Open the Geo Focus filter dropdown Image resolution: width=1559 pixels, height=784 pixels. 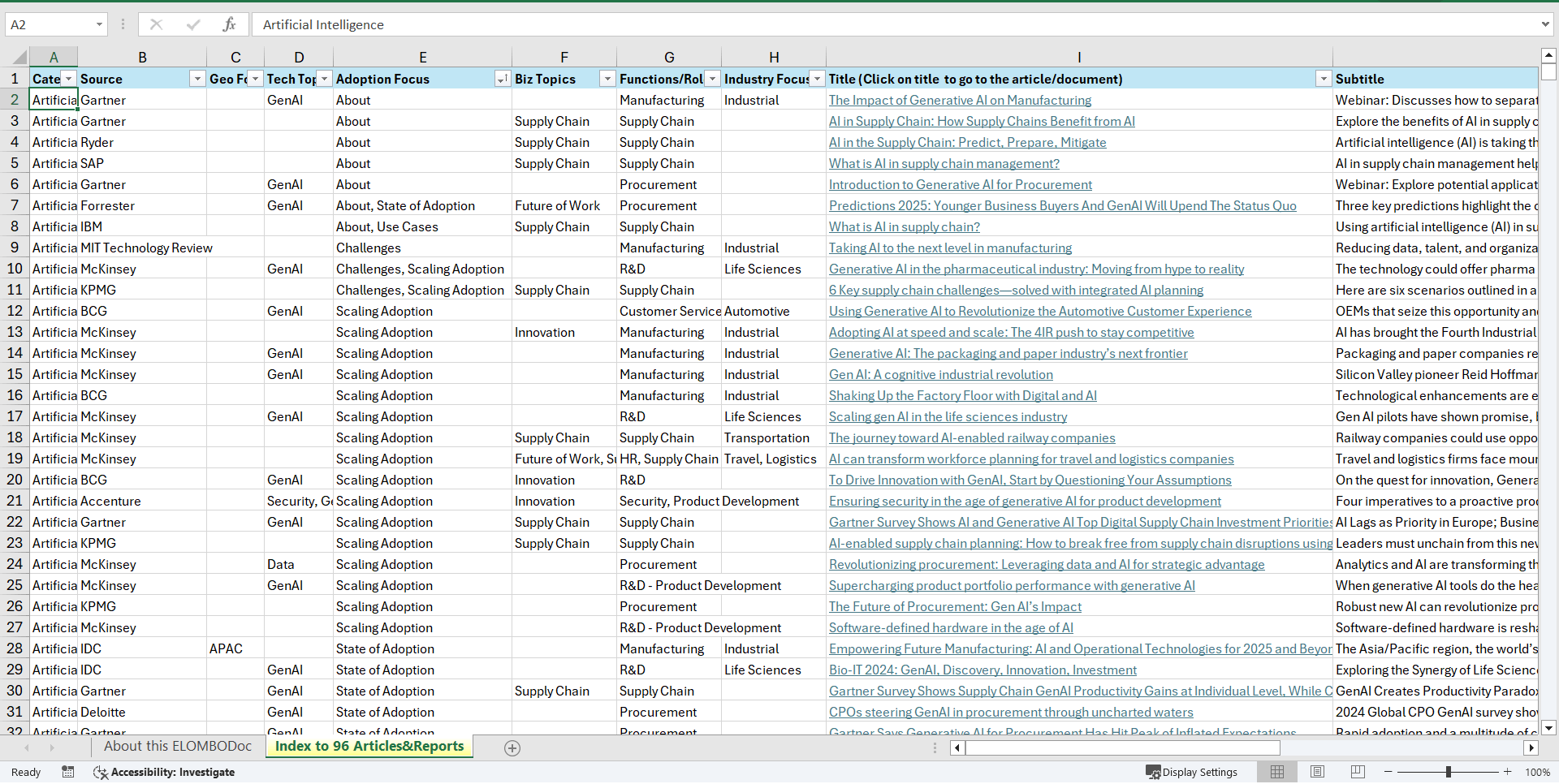(x=256, y=79)
